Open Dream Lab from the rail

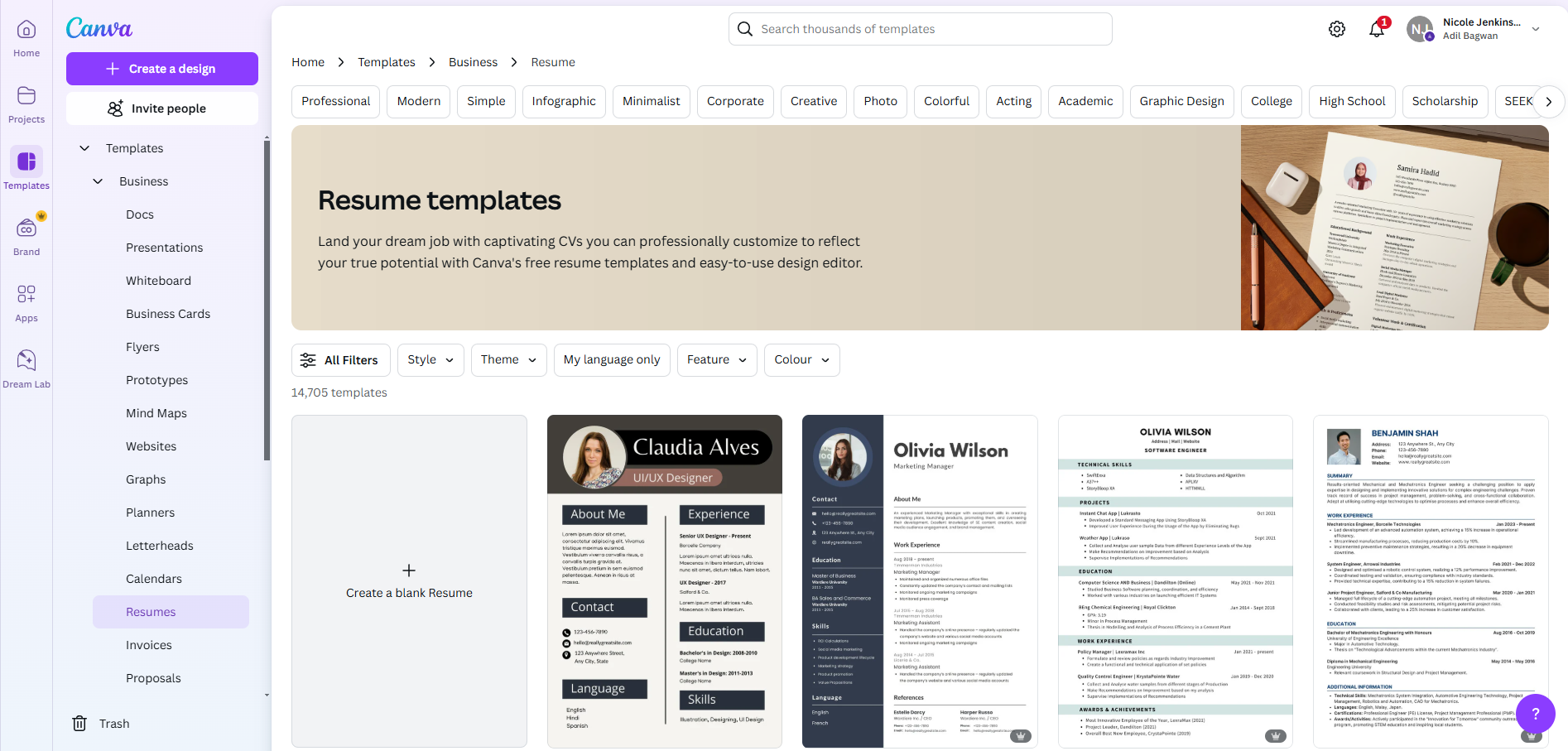pyautogui.click(x=26, y=368)
